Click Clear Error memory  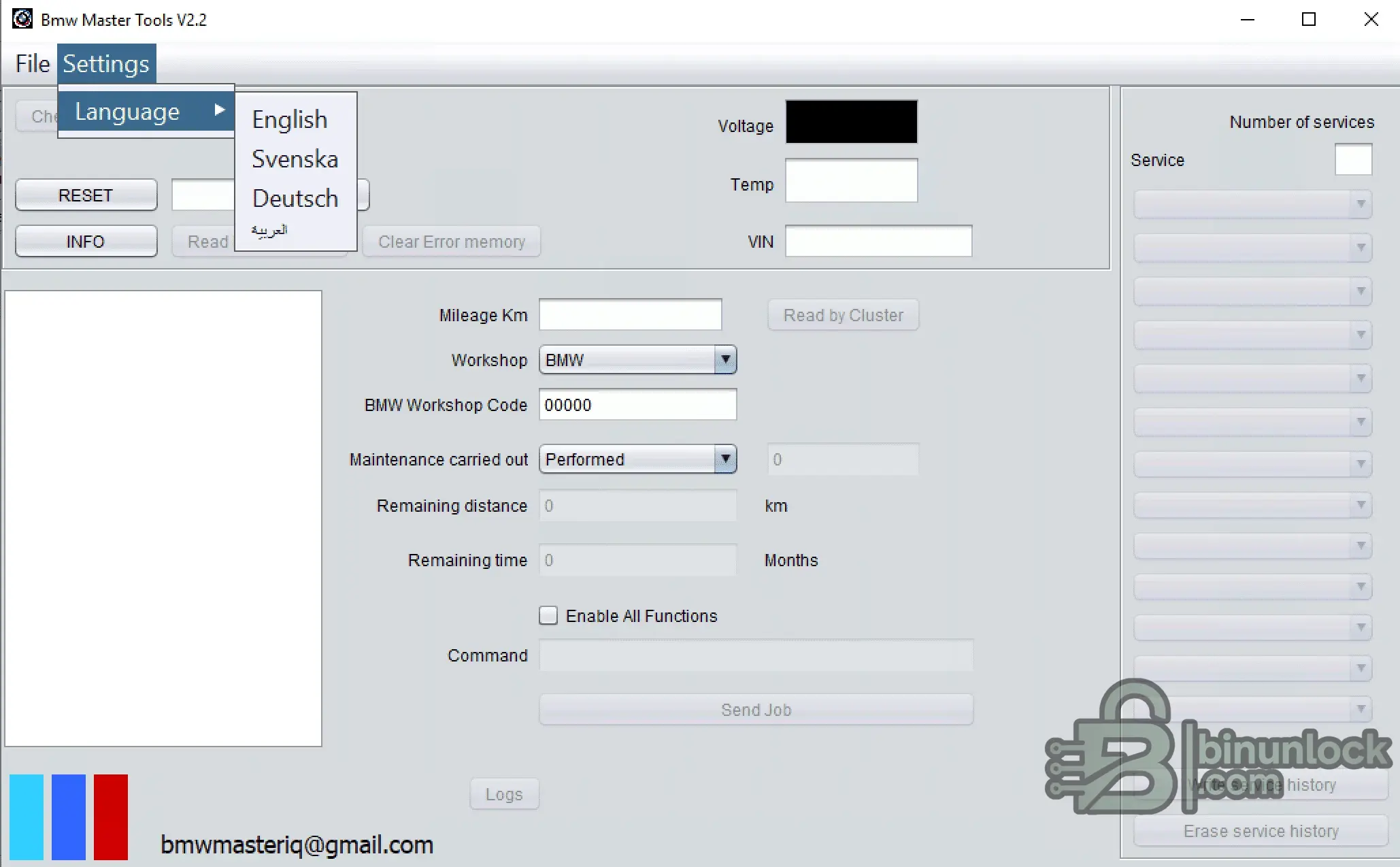tap(452, 242)
